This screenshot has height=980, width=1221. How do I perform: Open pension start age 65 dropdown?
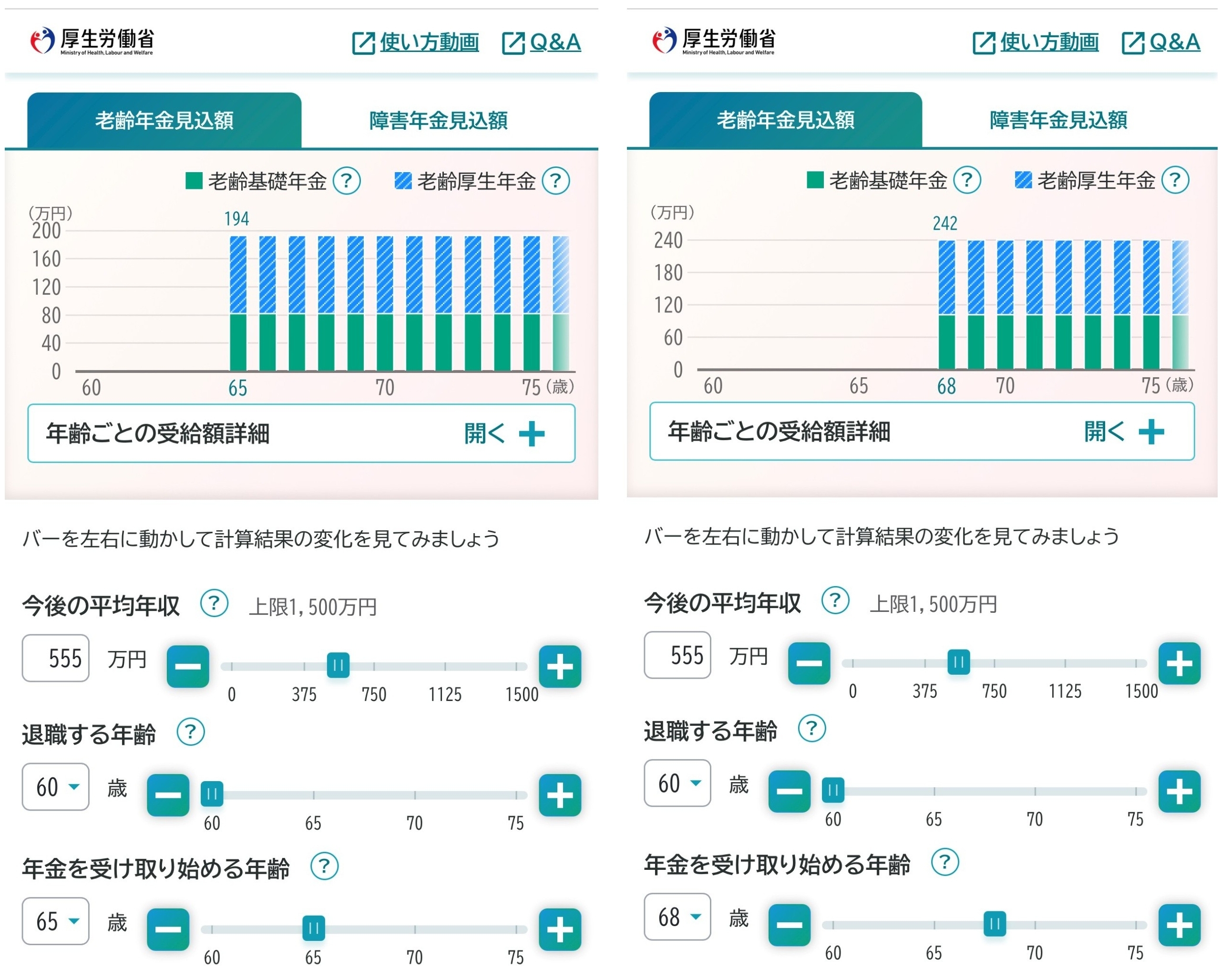click(55, 921)
